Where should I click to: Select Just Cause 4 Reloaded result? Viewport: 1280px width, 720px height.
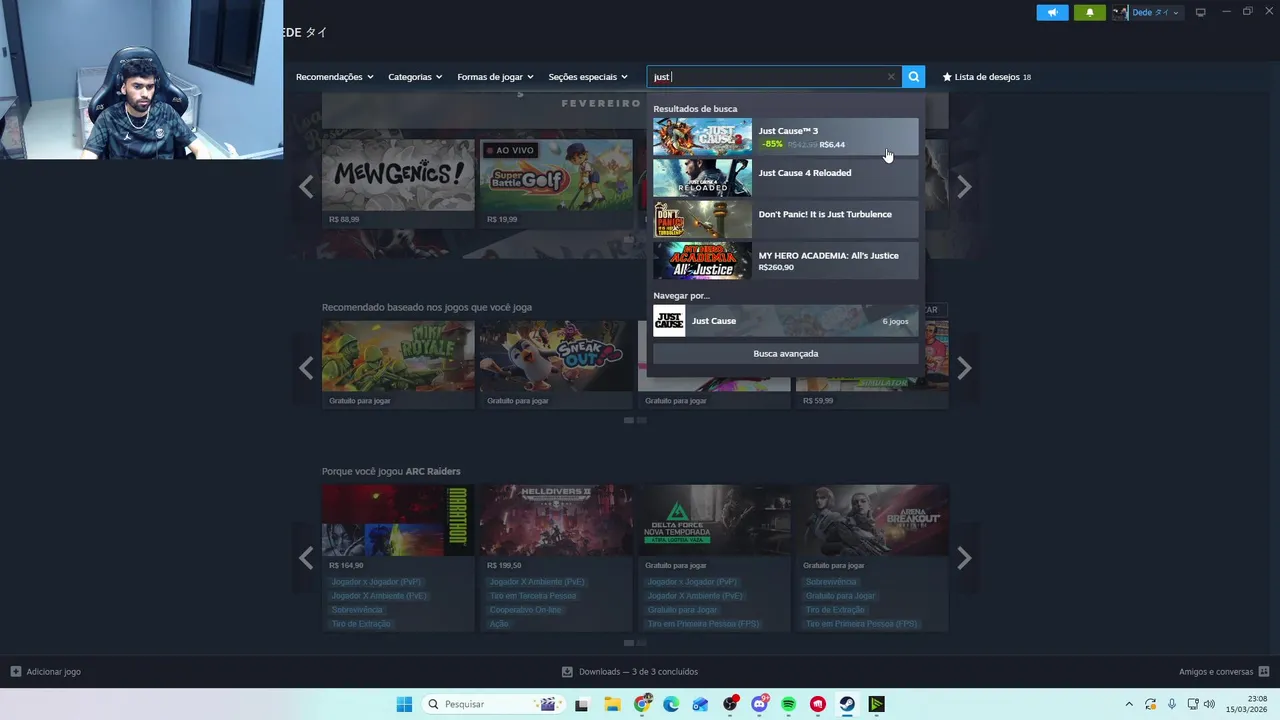click(785, 178)
